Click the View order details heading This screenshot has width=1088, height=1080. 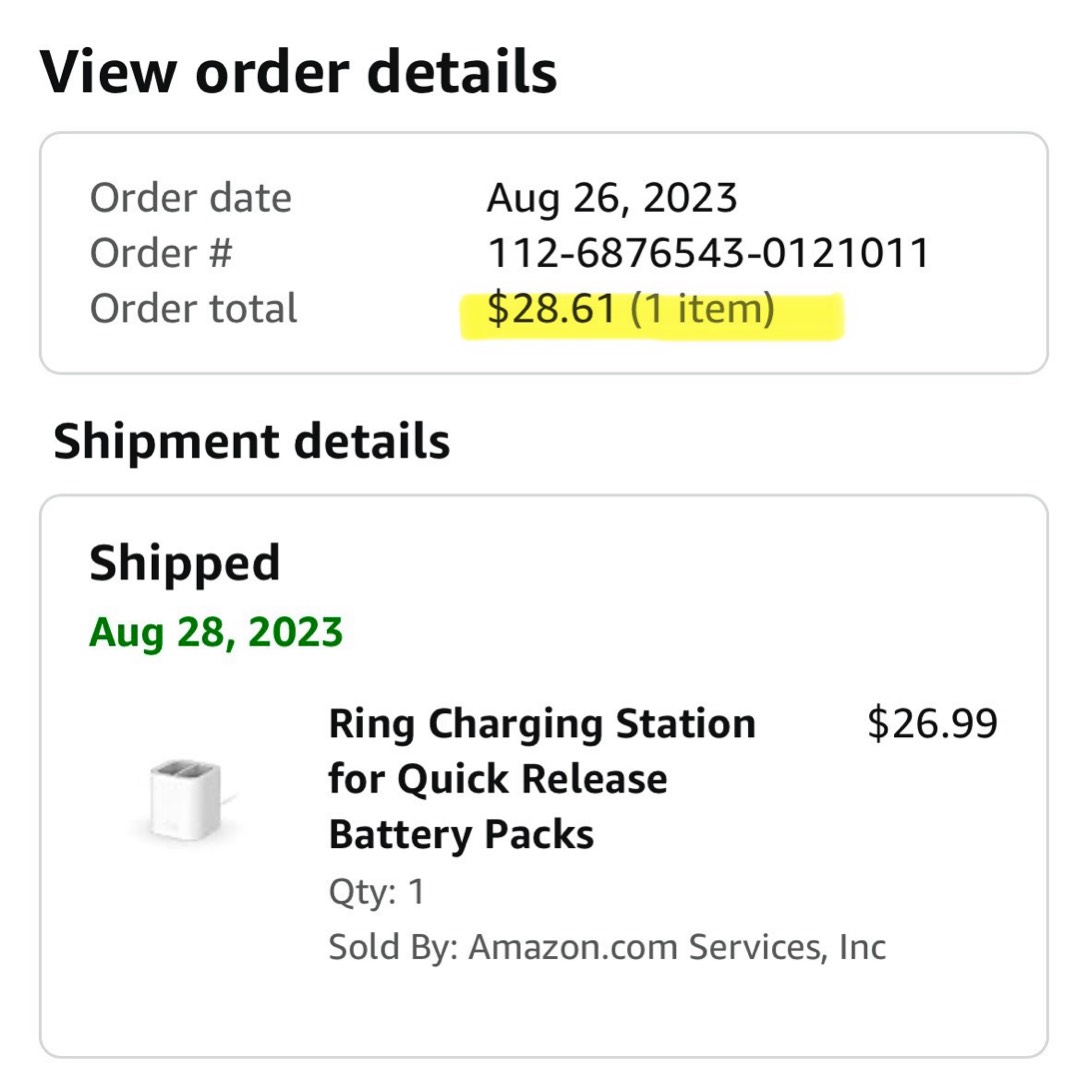click(298, 71)
